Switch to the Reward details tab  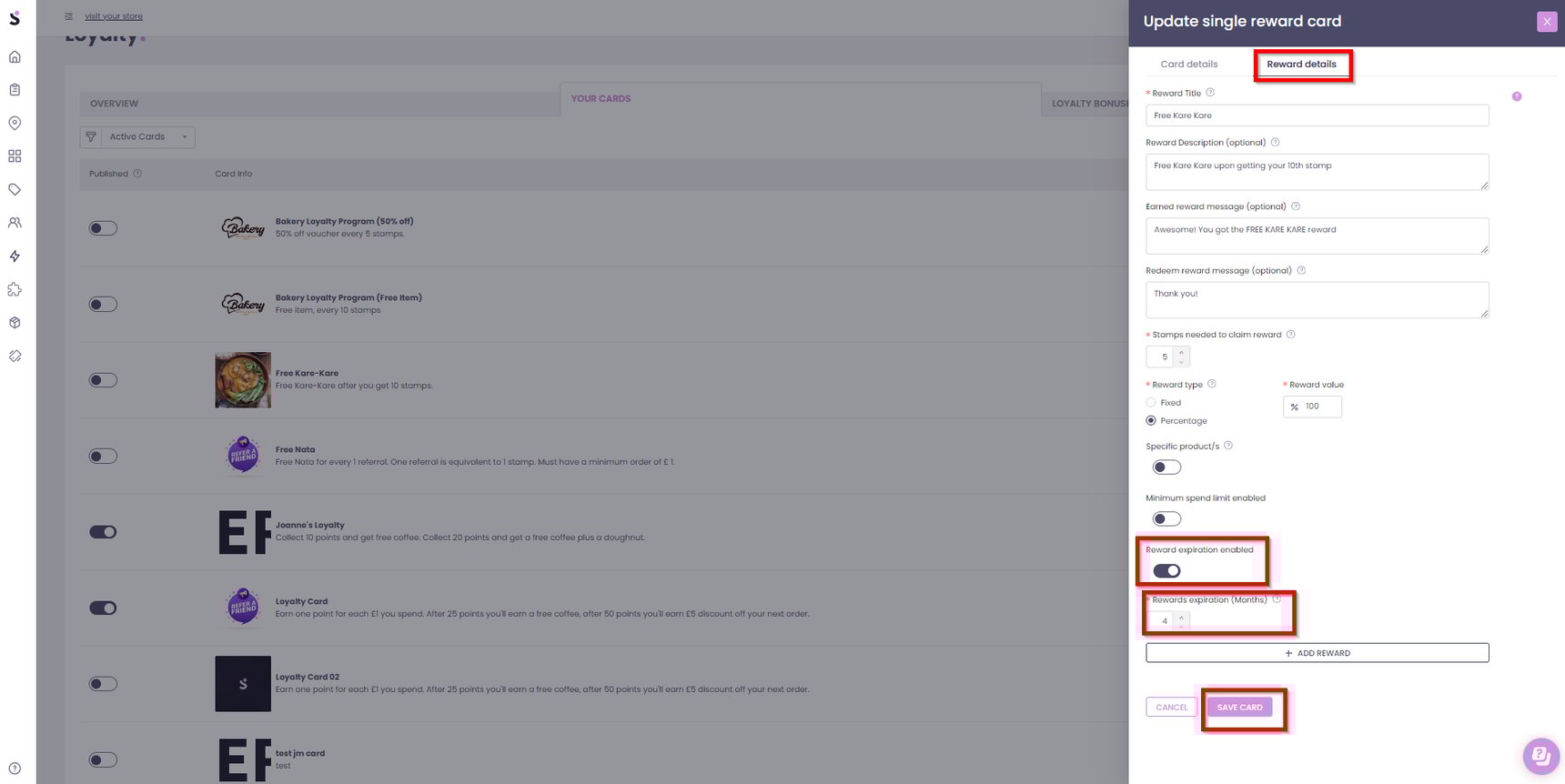point(1301,65)
